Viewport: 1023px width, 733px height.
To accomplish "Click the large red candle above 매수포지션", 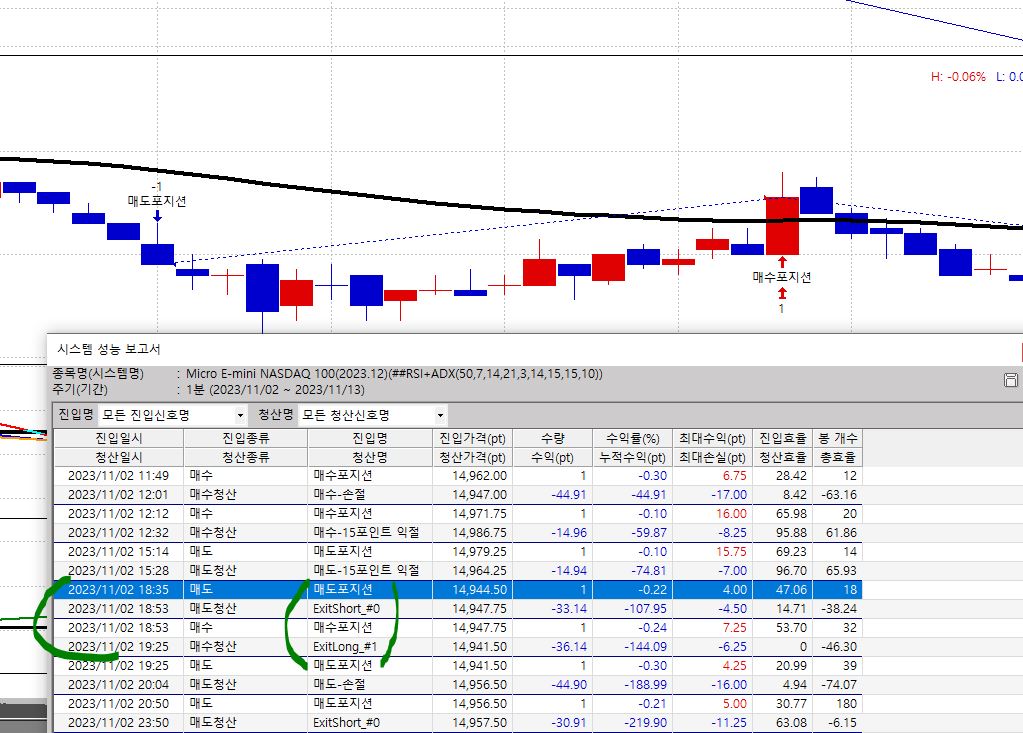I will (782, 225).
